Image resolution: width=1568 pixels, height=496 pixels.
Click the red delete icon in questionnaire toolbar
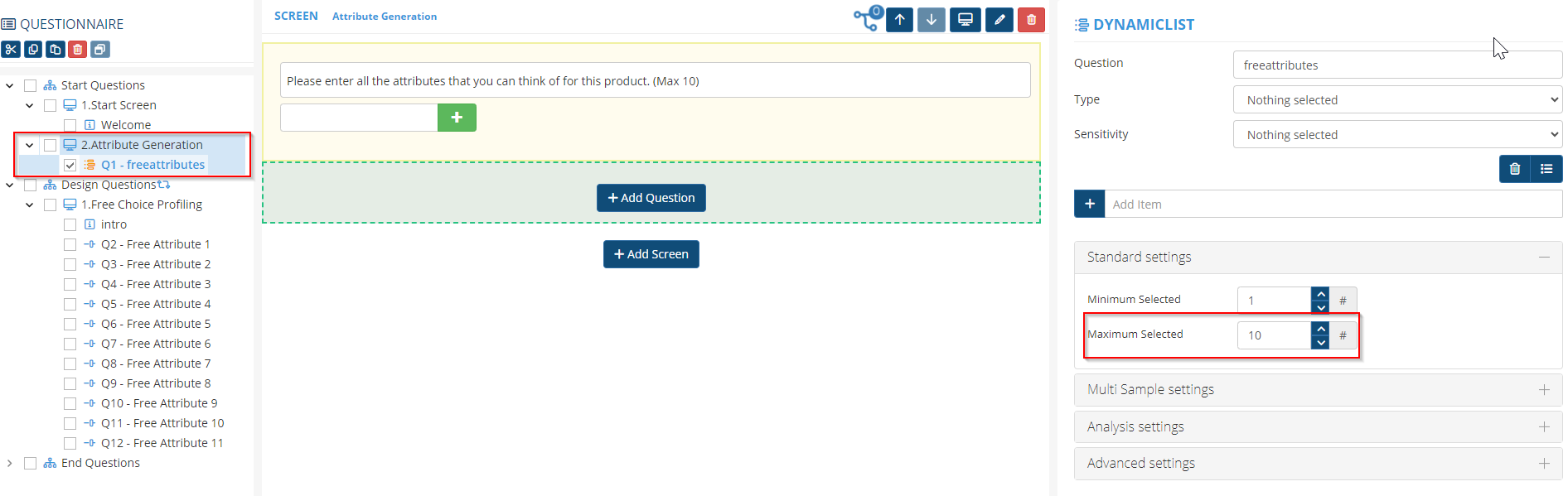[77, 50]
